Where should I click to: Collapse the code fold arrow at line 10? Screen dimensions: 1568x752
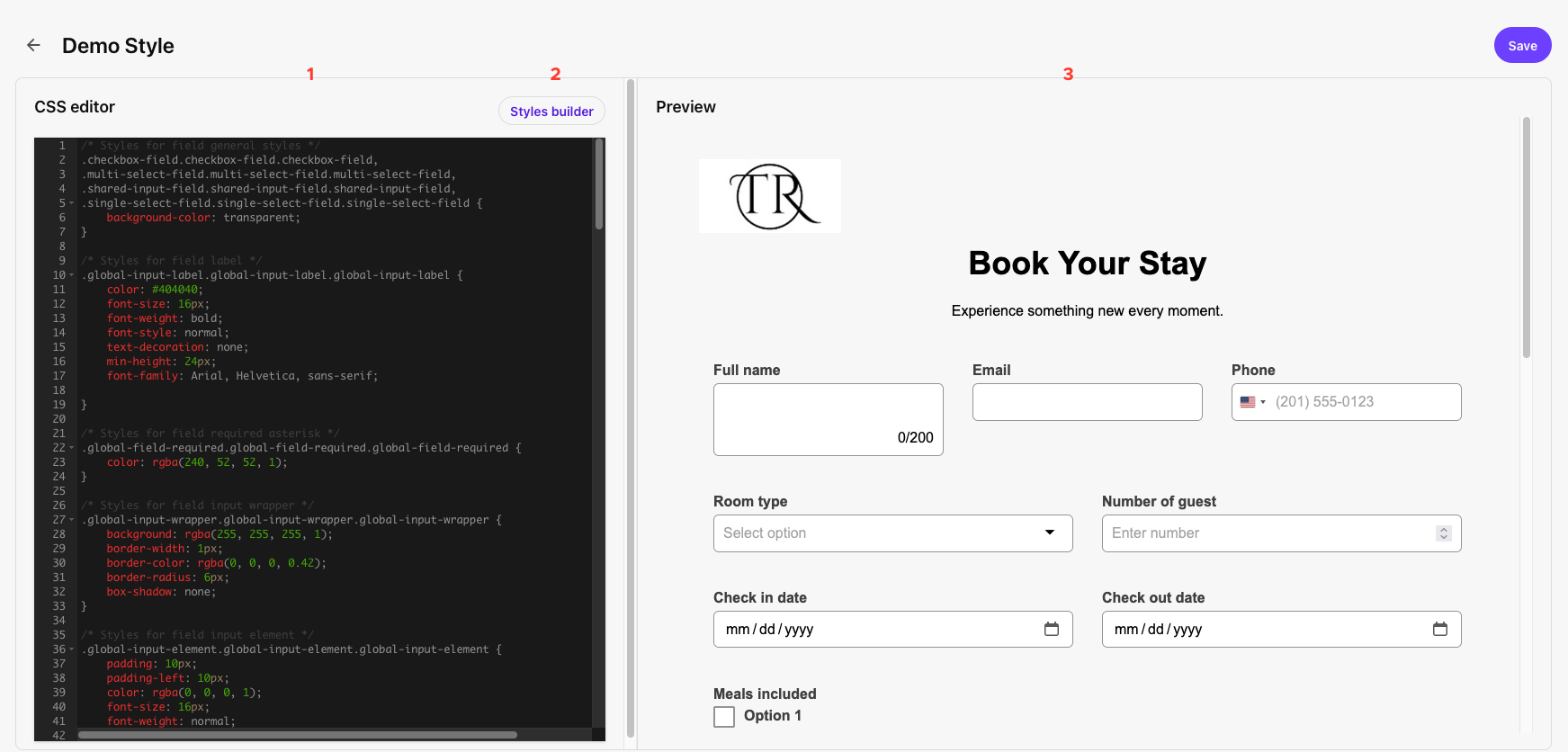[72, 275]
